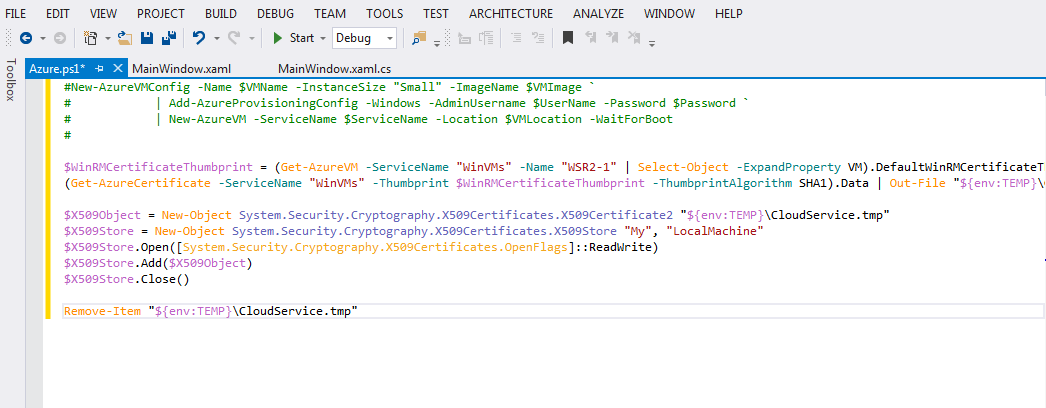The height and width of the screenshot is (408, 1046).
Task: Save the current file with Save icon
Action: (x=147, y=38)
